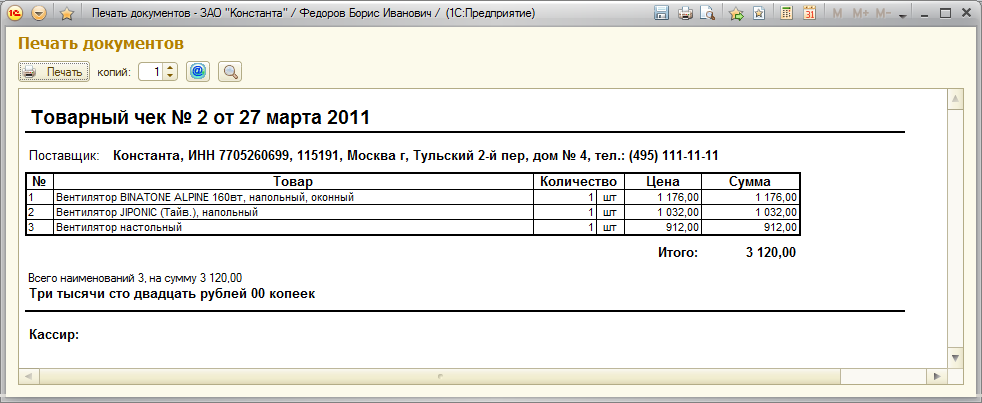Click the magnifier preview icon in toolbar
Image resolution: width=982 pixels, height=403 pixels.
[x=230, y=72]
